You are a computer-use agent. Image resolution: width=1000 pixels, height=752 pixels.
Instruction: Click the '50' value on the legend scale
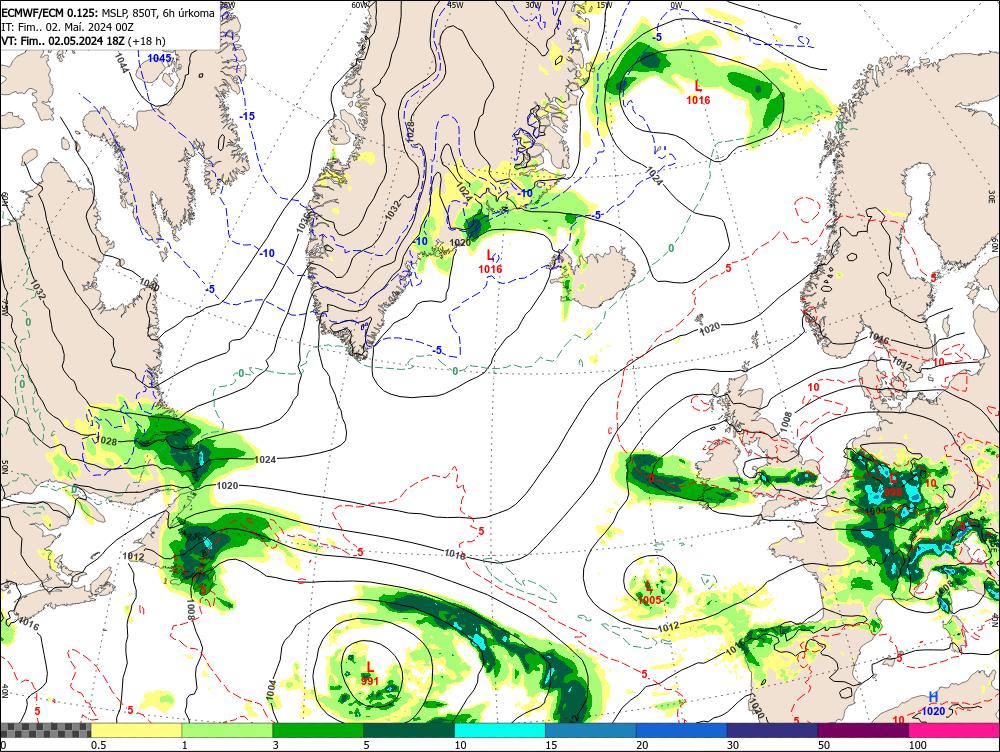pyautogui.click(x=823, y=745)
